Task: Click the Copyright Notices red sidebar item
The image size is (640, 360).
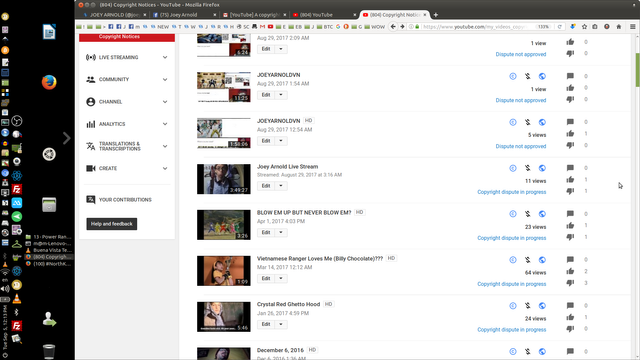Action: [127, 37]
